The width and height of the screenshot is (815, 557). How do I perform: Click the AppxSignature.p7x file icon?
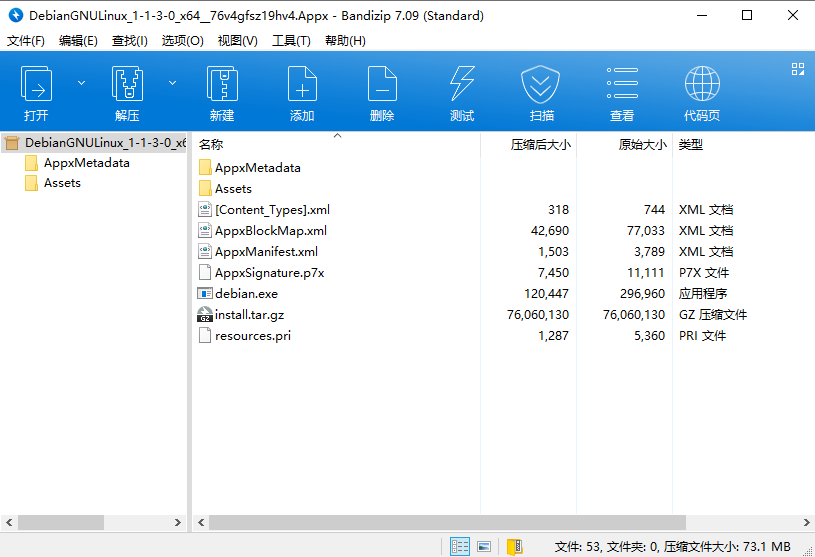pos(205,272)
